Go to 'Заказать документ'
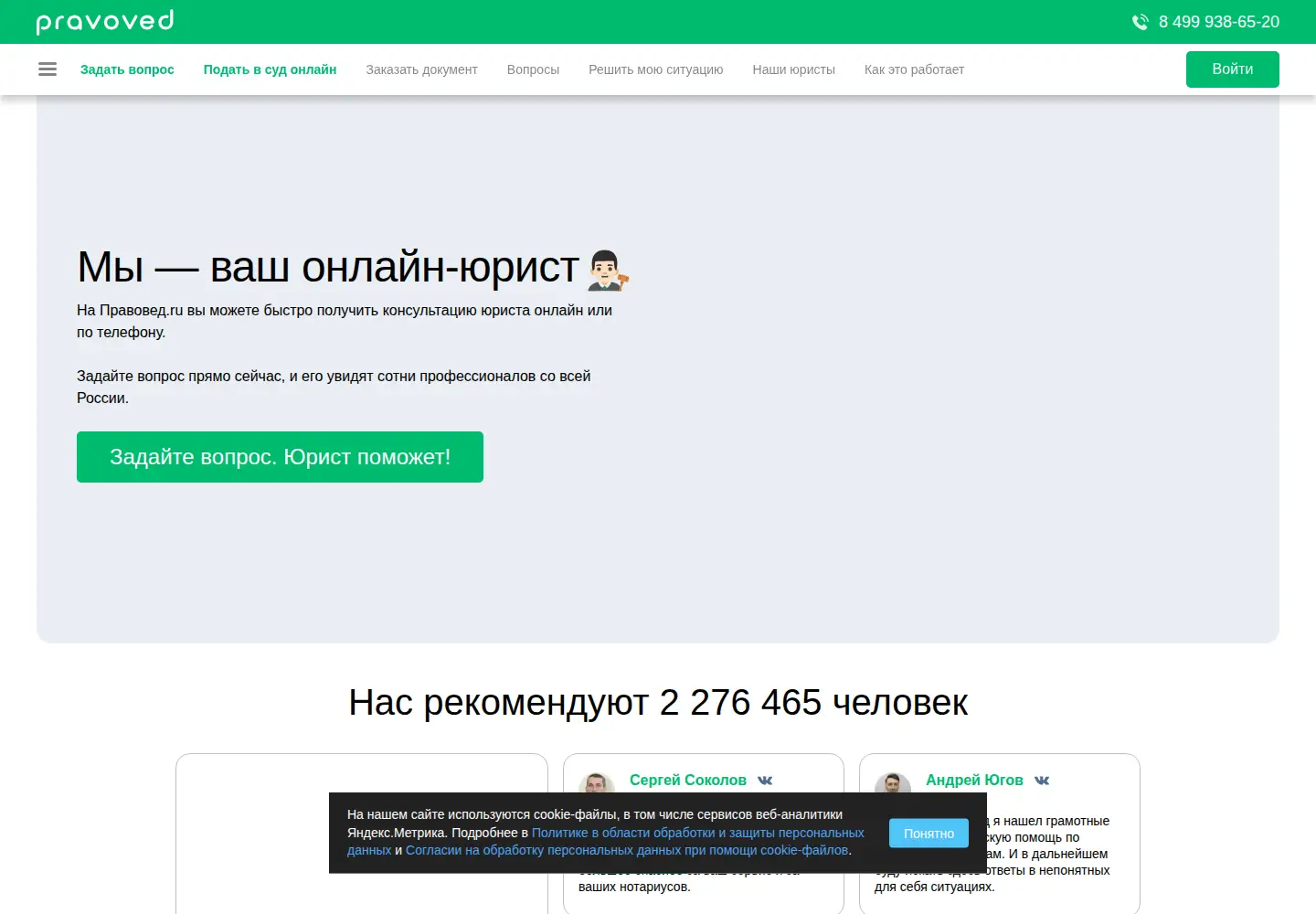Screen dimensions: 1316x914 point(421,69)
